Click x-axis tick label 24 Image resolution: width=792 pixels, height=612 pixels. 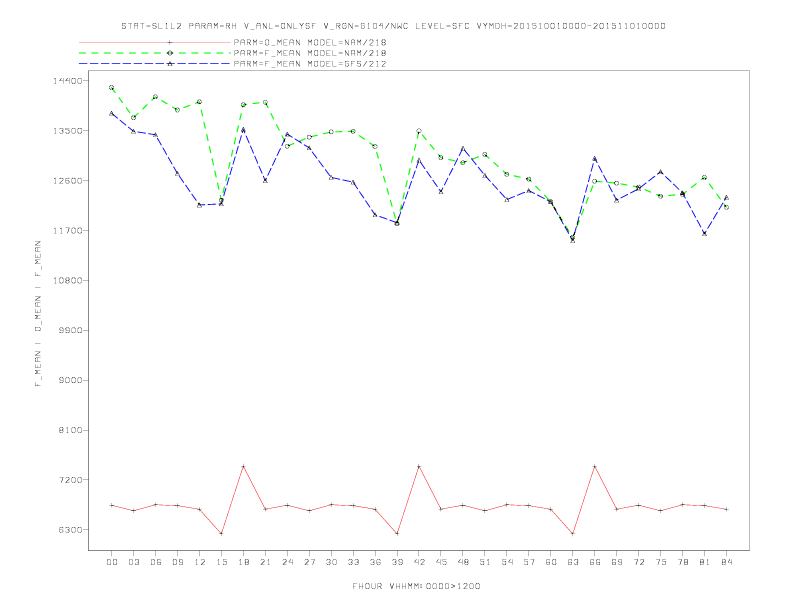287,562
